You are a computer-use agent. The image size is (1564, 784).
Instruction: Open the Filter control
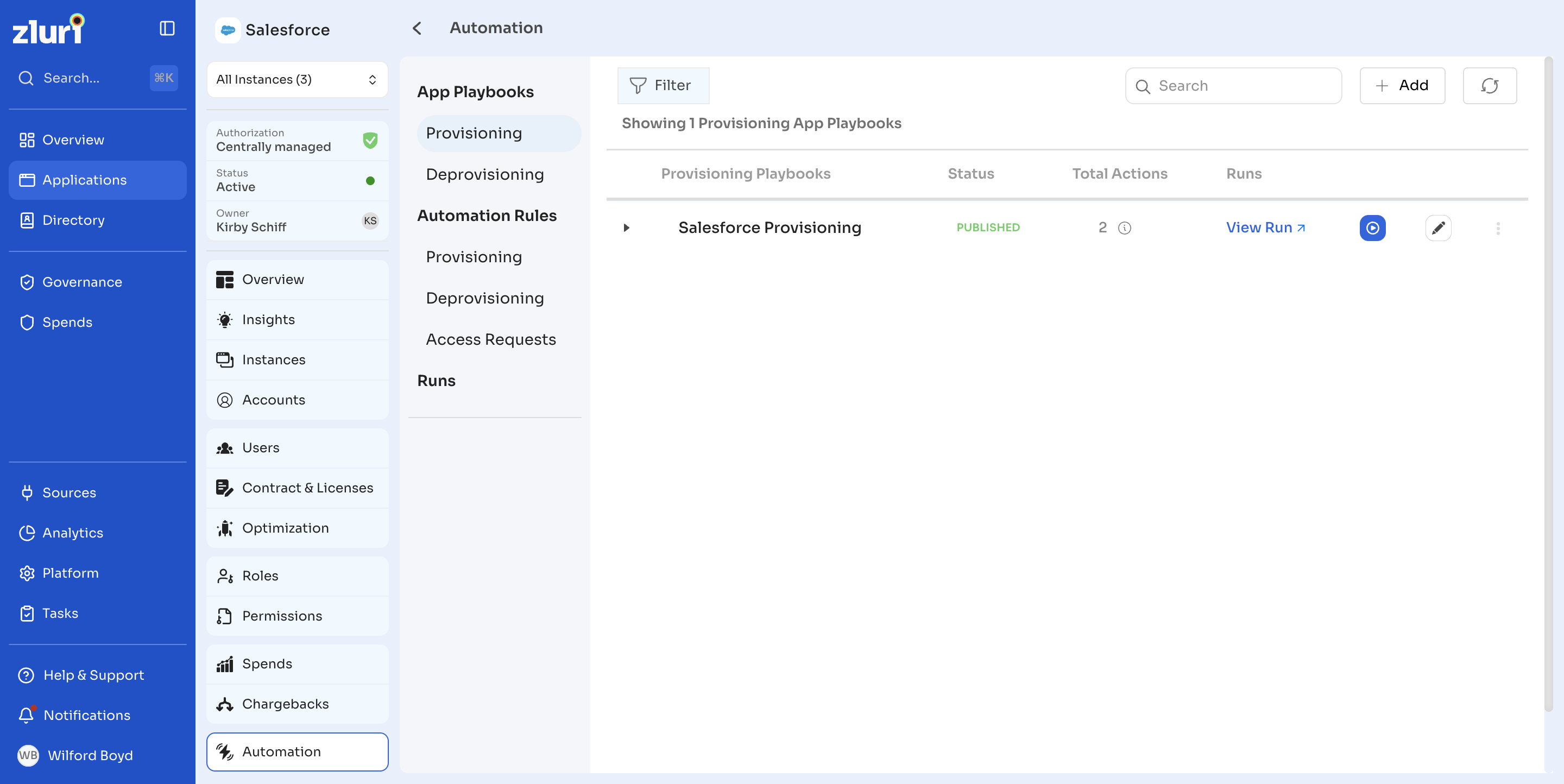[663, 86]
